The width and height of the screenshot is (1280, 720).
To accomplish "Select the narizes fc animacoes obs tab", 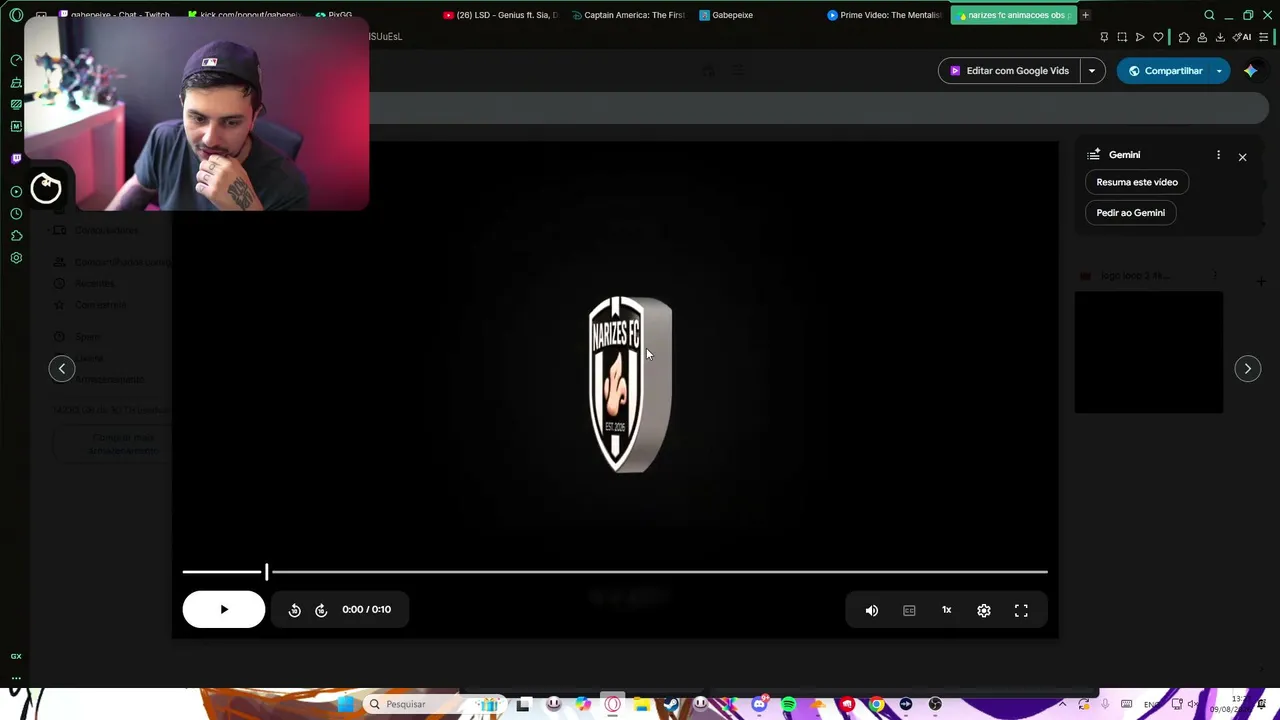I will click(x=1013, y=15).
